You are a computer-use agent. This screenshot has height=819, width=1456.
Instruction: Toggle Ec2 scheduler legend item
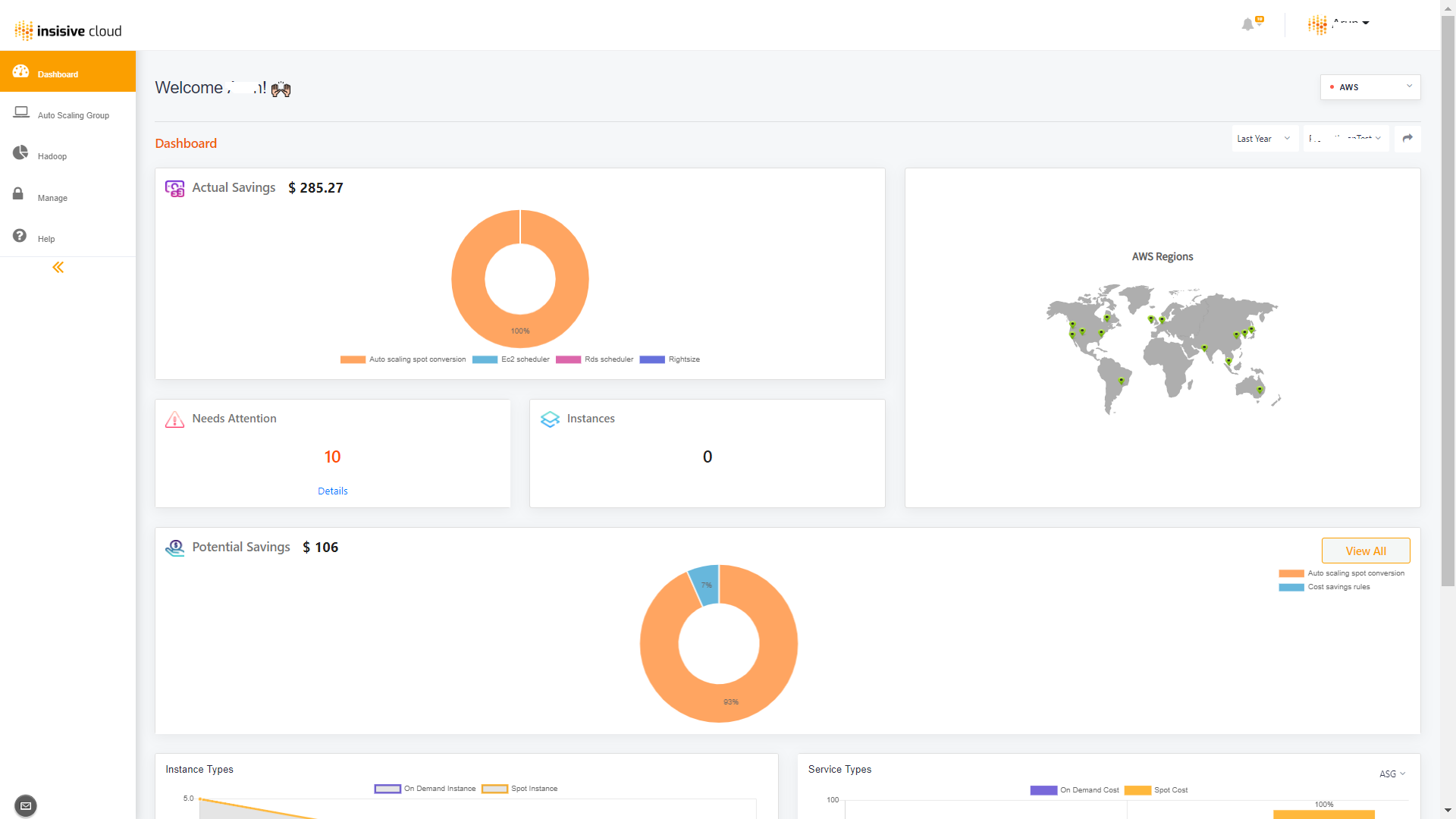click(x=525, y=359)
